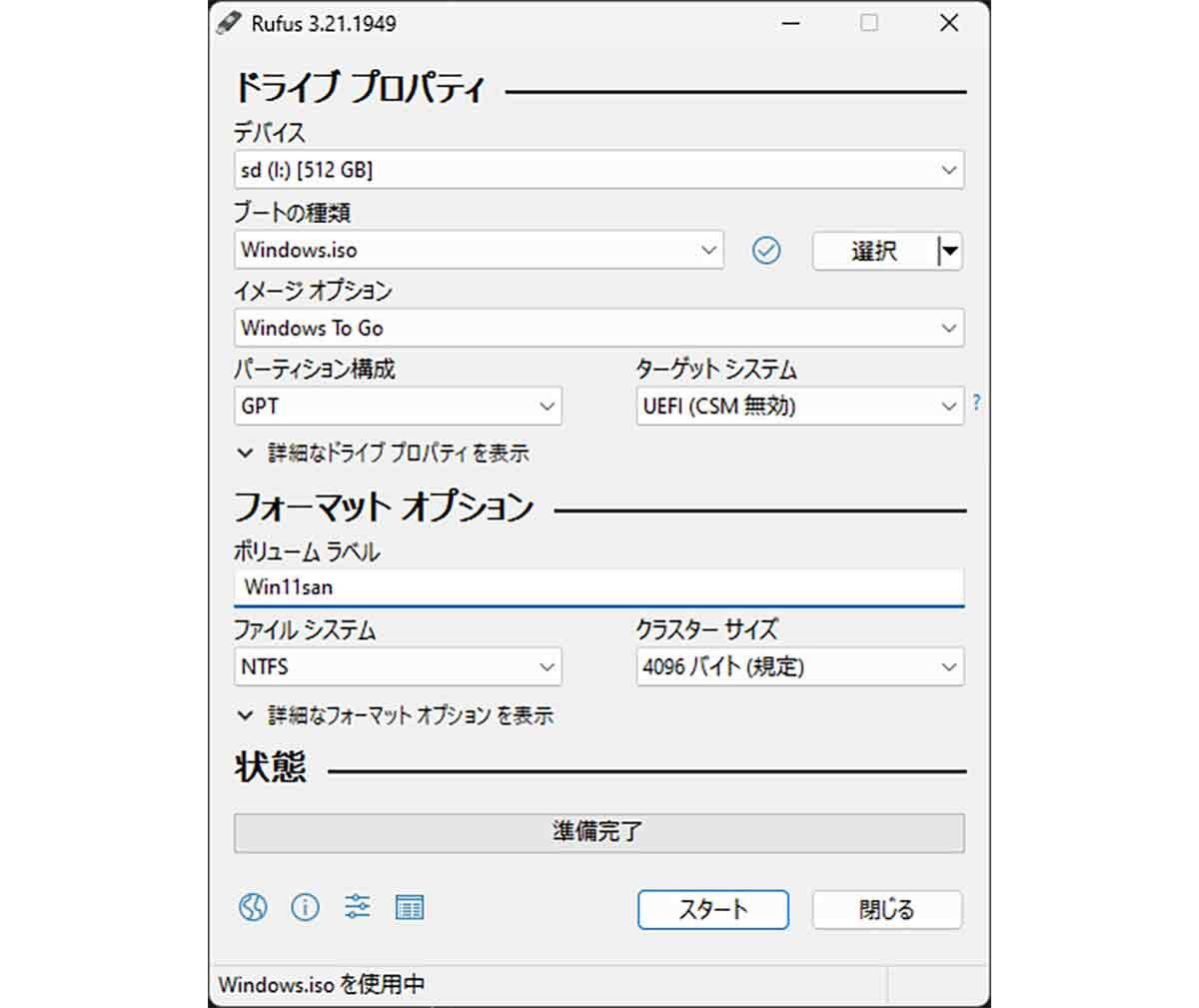1199x1008 pixels.
Task: Open the device dropdown showing sd (I:)
Action: point(599,170)
